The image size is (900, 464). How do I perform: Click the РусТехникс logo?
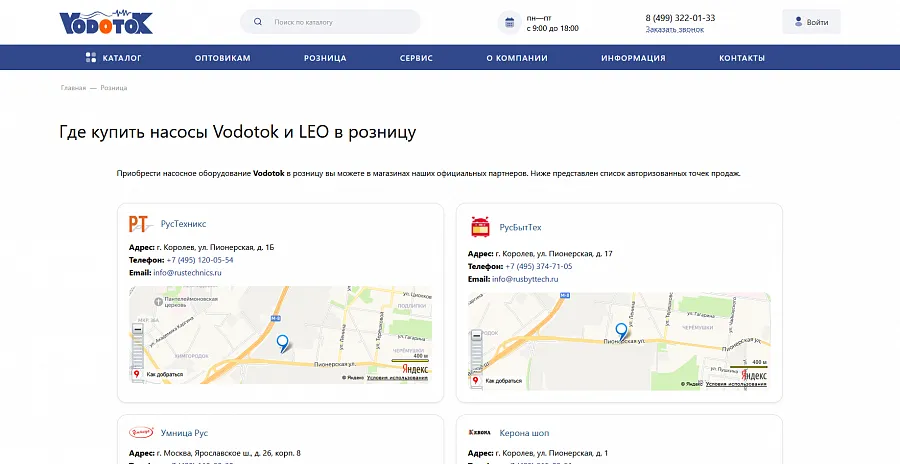click(x=141, y=224)
